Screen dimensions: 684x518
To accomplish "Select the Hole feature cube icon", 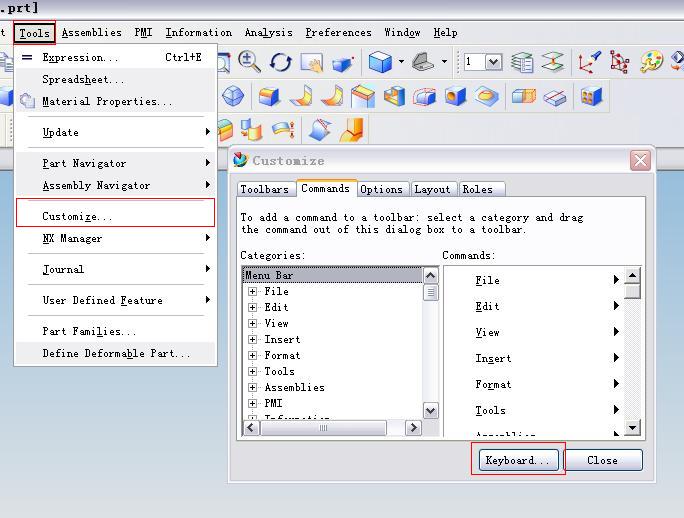I will click(x=456, y=96).
